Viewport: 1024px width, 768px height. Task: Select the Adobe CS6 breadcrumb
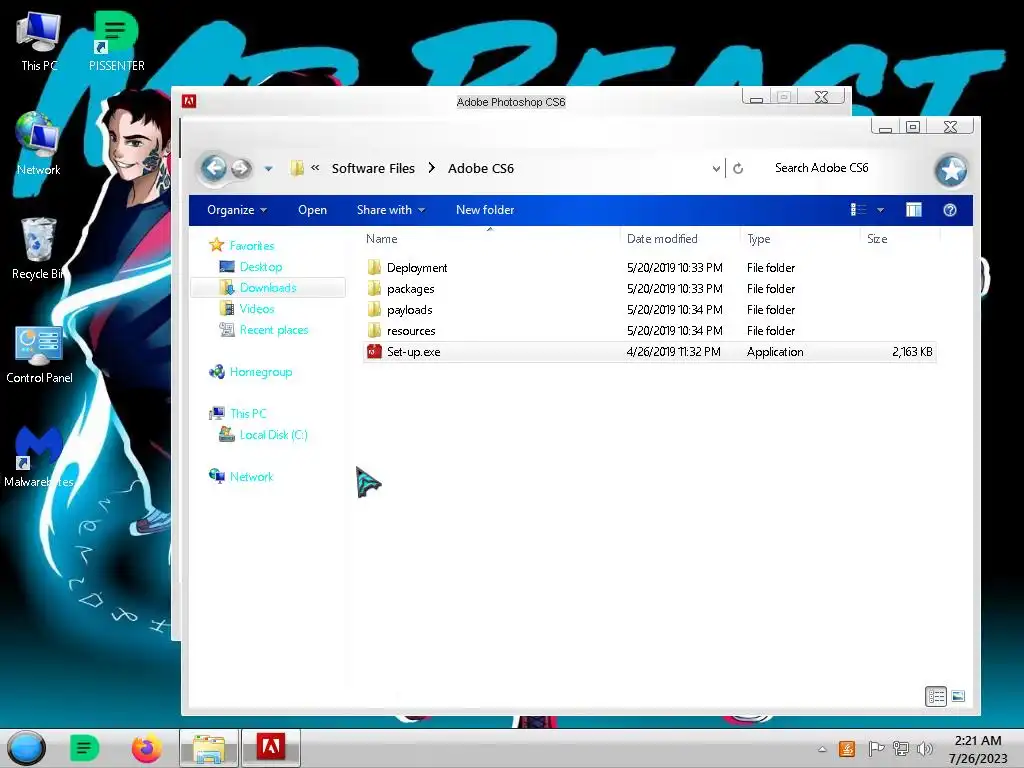click(481, 168)
